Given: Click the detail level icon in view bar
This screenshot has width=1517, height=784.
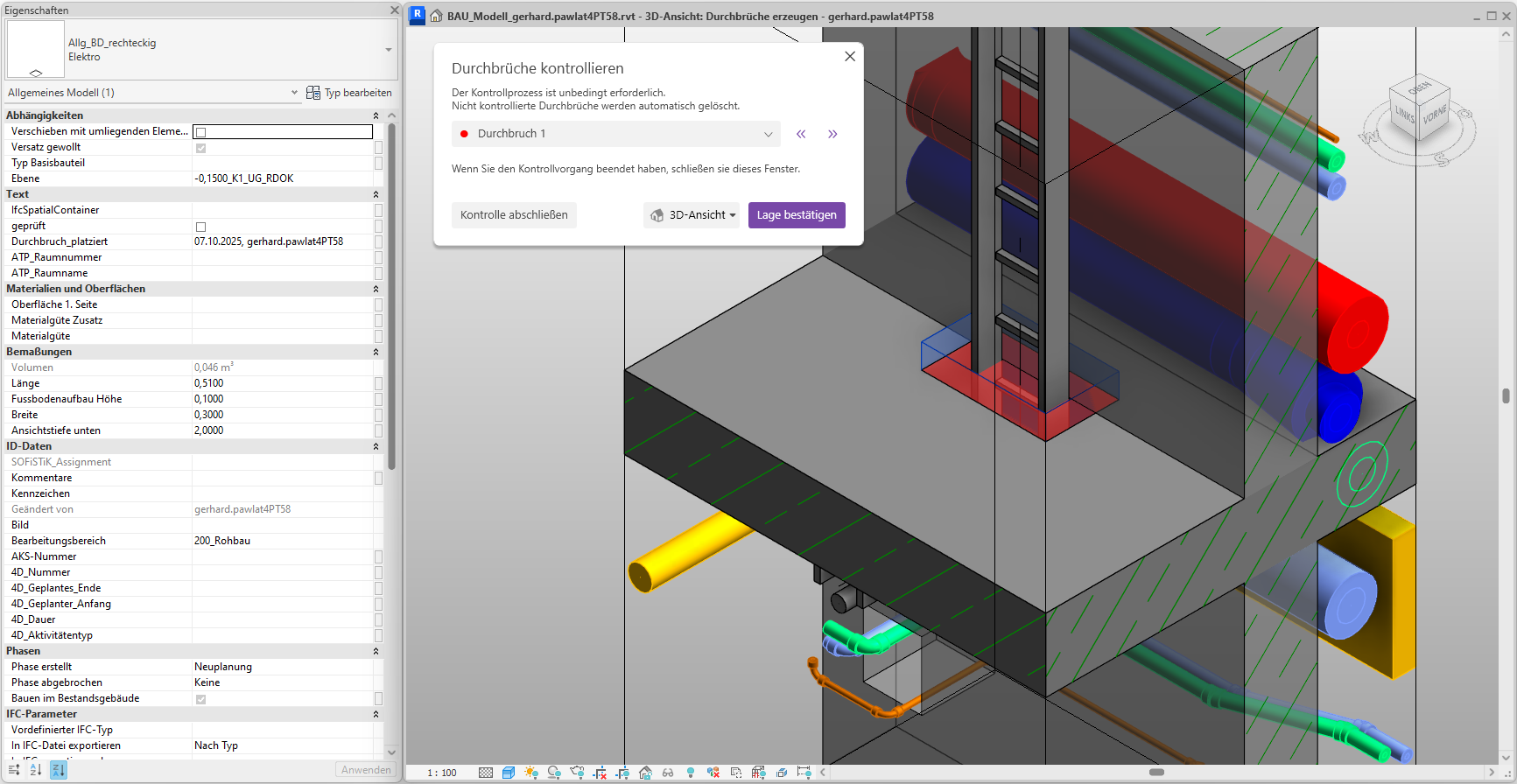Looking at the screenshot, I should click(486, 773).
